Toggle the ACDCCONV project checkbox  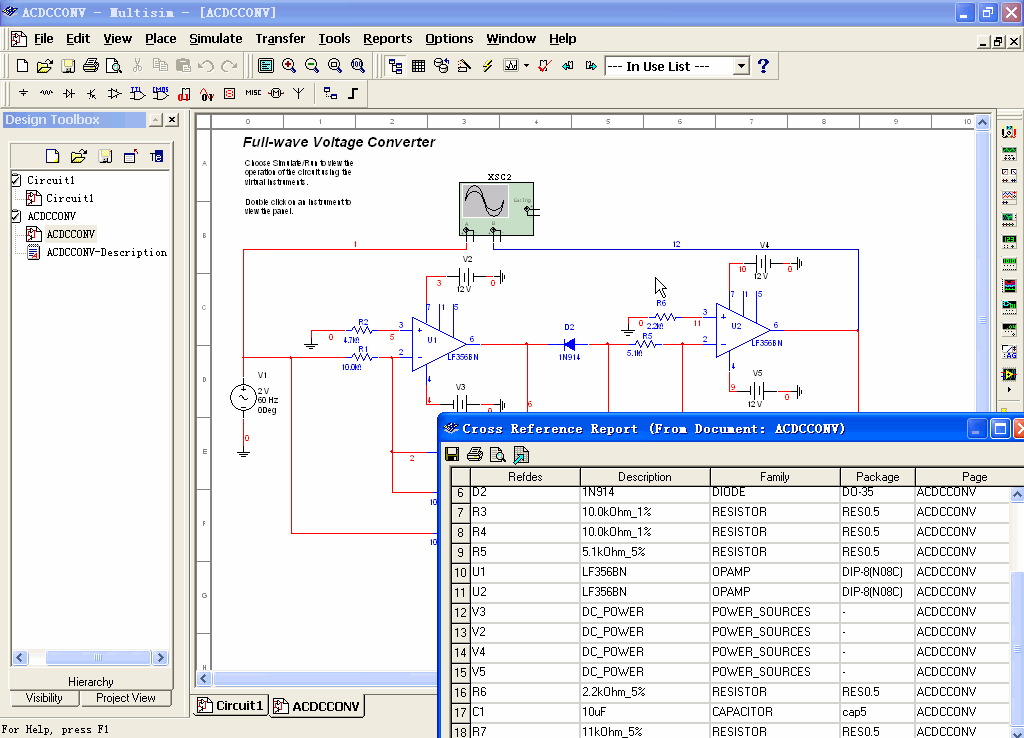(16, 216)
